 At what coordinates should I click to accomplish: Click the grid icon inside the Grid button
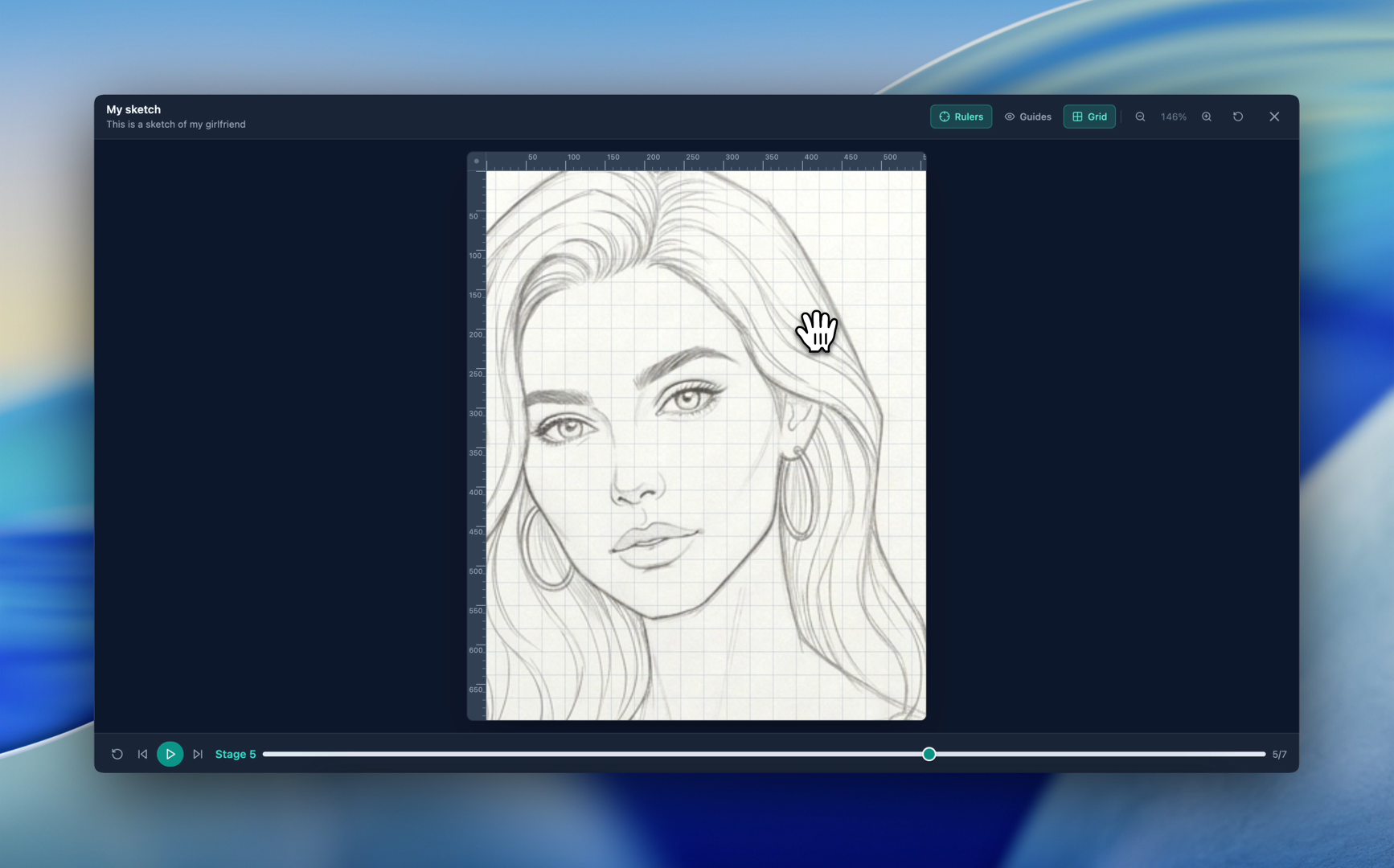coord(1076,117)
